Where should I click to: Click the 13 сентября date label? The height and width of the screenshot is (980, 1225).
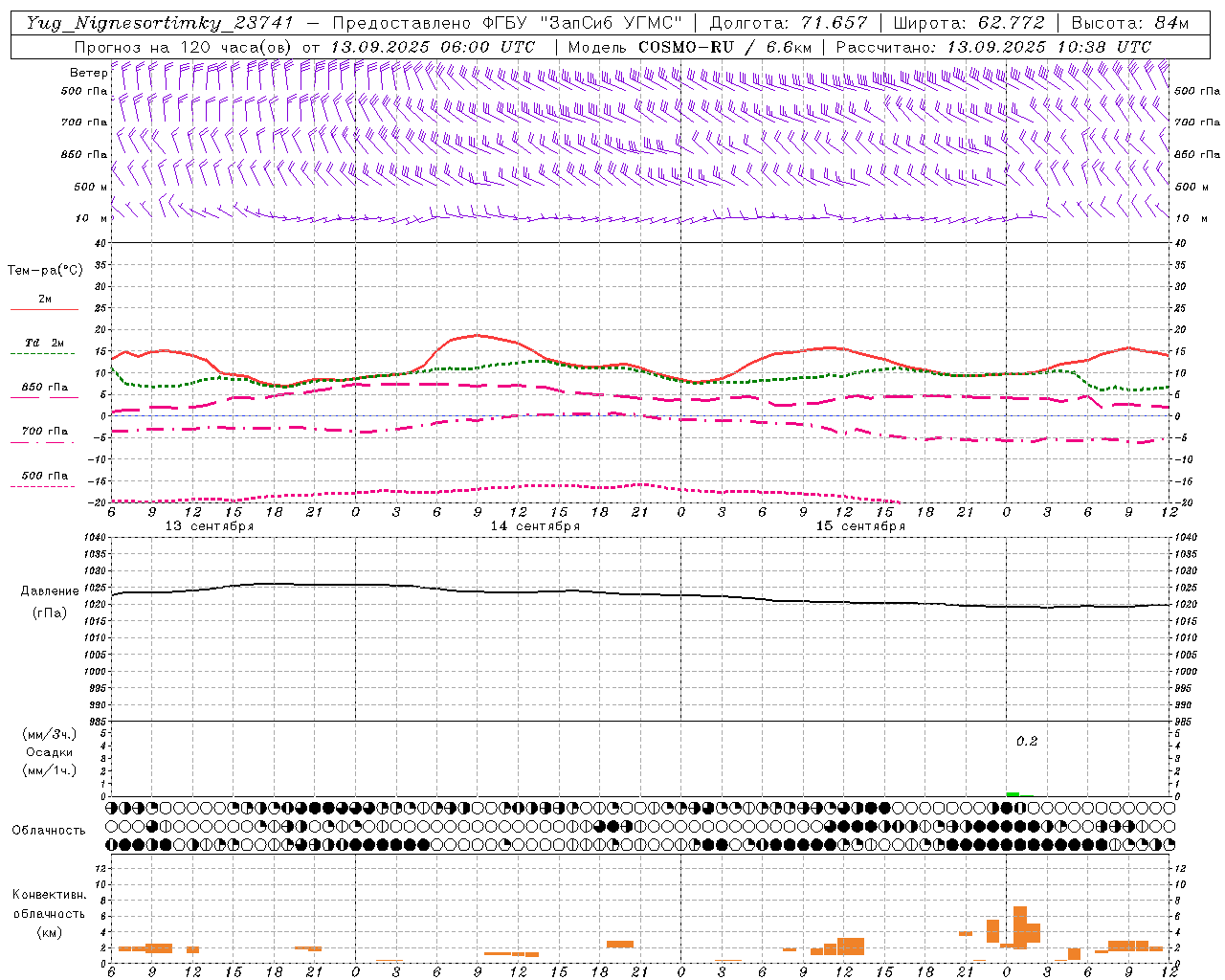(x=210, y=526)
